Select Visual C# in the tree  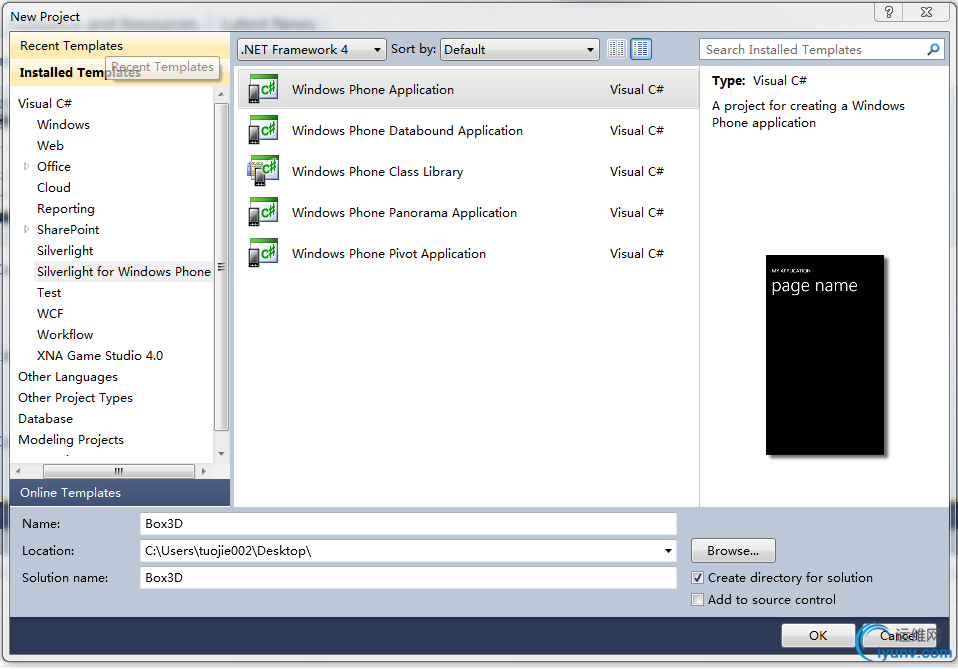(x=45, y=103)
